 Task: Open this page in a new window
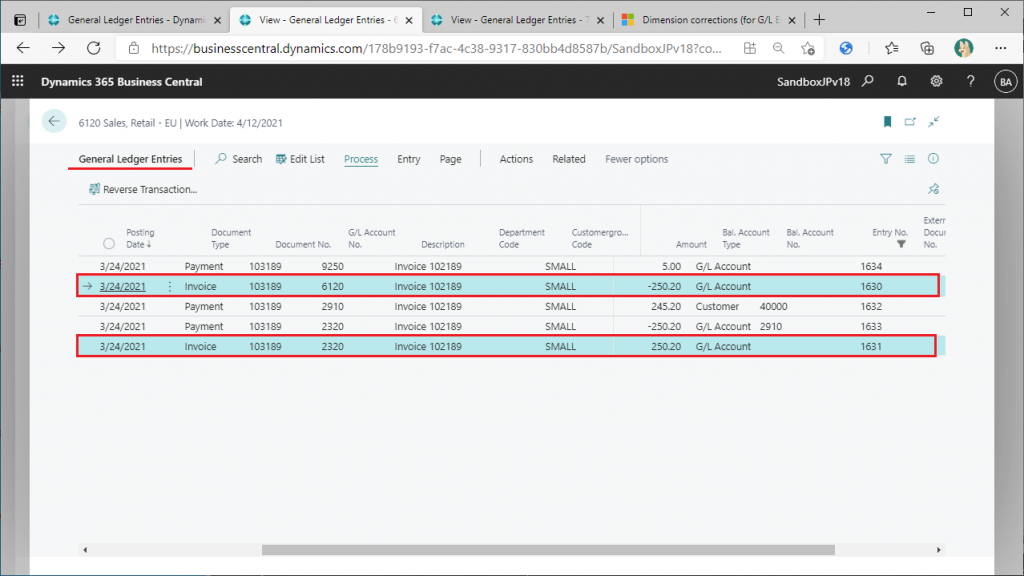tap(910, 121)
